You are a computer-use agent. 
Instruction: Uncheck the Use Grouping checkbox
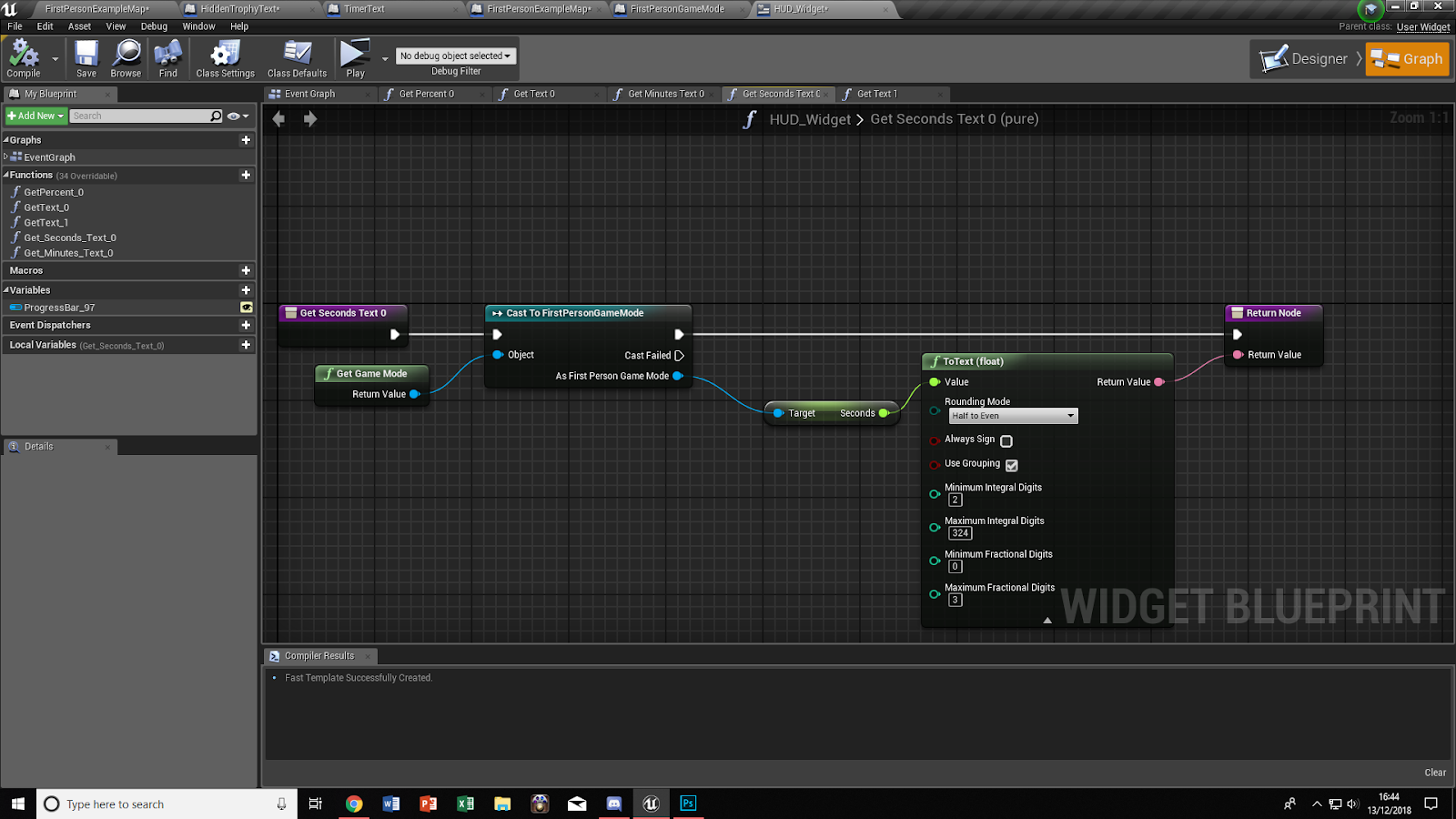click(x=1012, y=465)
